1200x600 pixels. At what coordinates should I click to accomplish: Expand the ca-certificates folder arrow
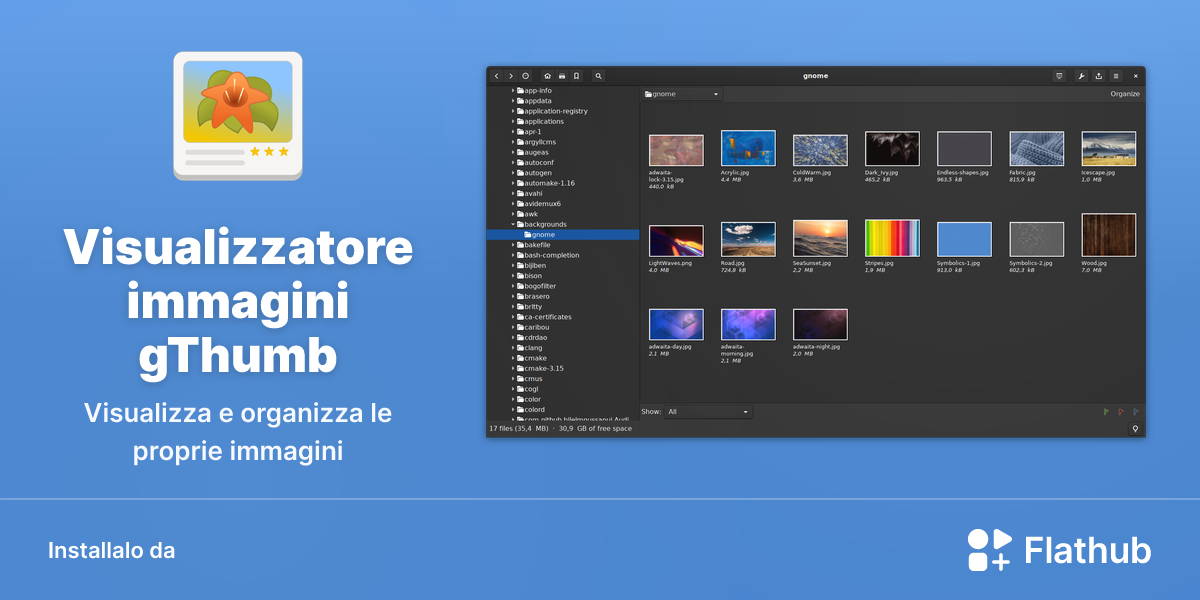(x=513, y=317)
